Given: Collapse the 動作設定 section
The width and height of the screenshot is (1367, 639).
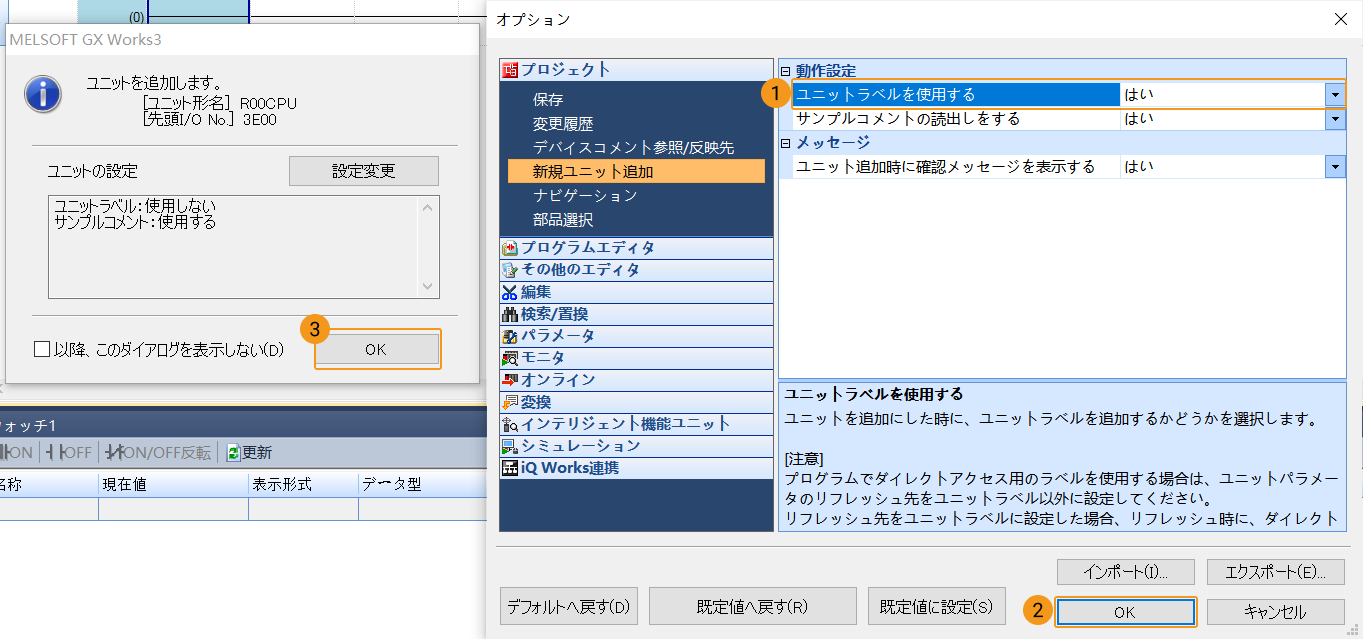Looking at the screenshot, I should pyautogui.click(x=785, y=71).
